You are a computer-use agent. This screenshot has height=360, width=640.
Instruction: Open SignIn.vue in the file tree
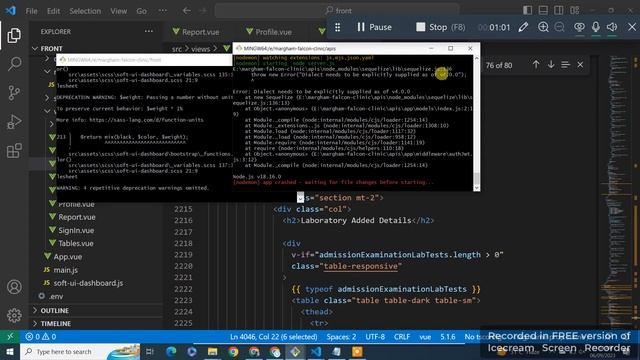click(x=76, y=230)
